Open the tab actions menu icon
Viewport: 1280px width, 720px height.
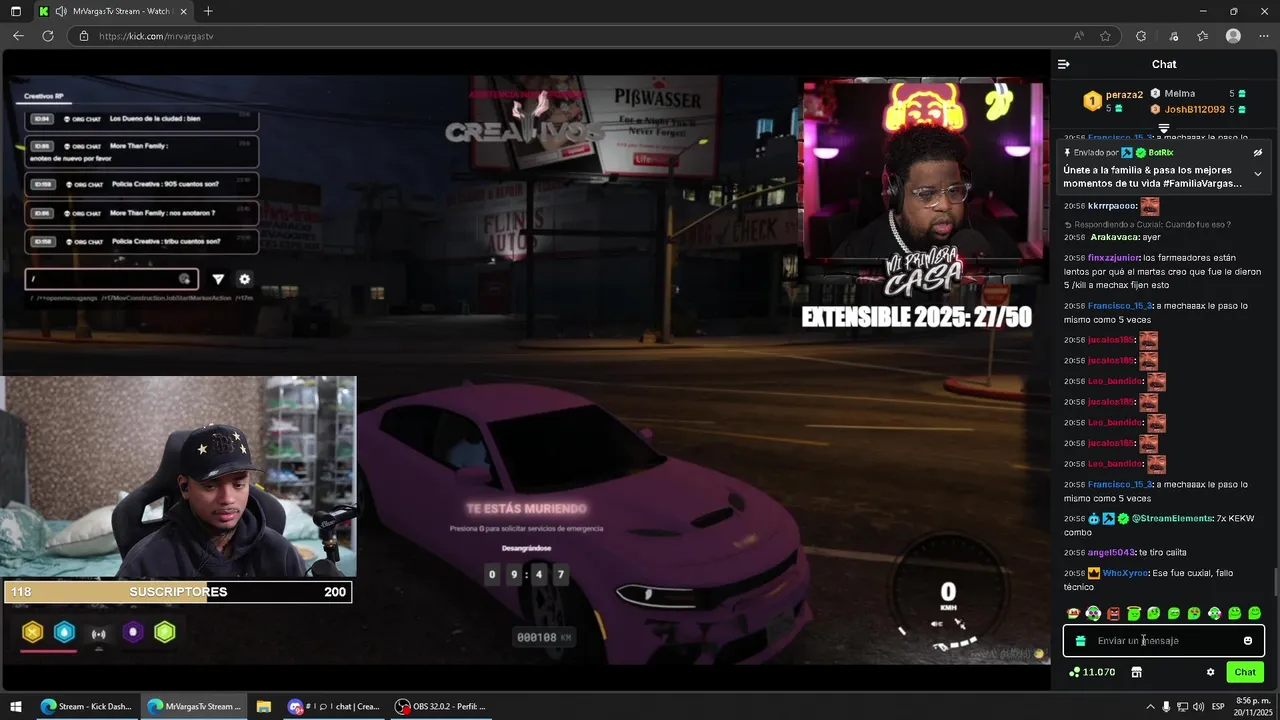click(x=16, y=11)
